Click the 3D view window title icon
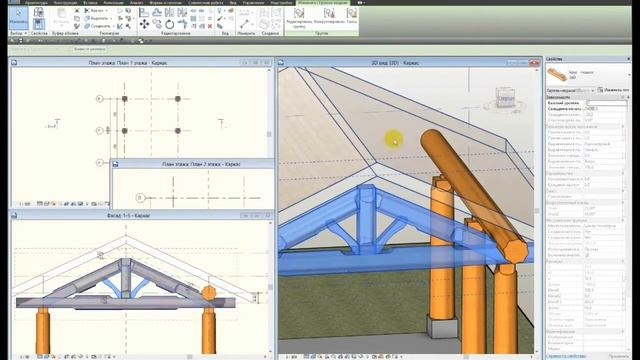Screen dimensions: 640x360 point(281,62)
